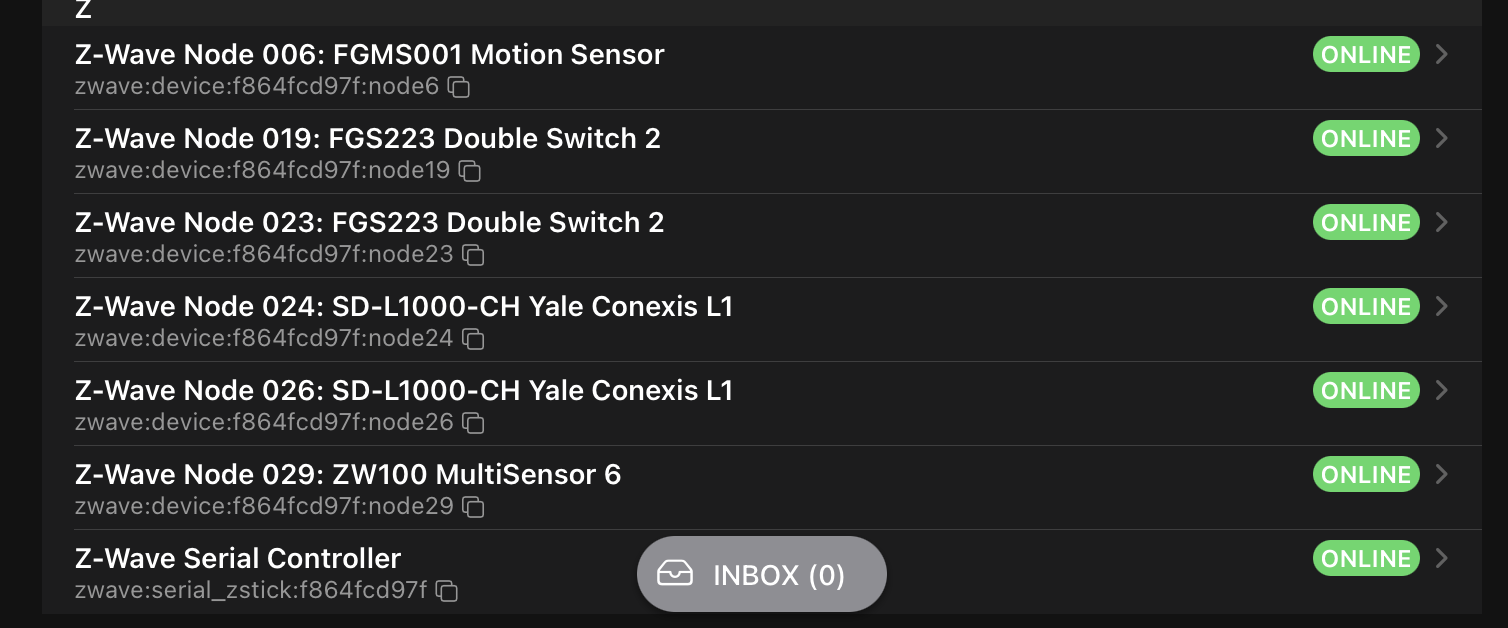Screen dimensions: 1508x628
Task: Expand Node 006 Motion Sensor chevron
Action: coord(1441,54)
